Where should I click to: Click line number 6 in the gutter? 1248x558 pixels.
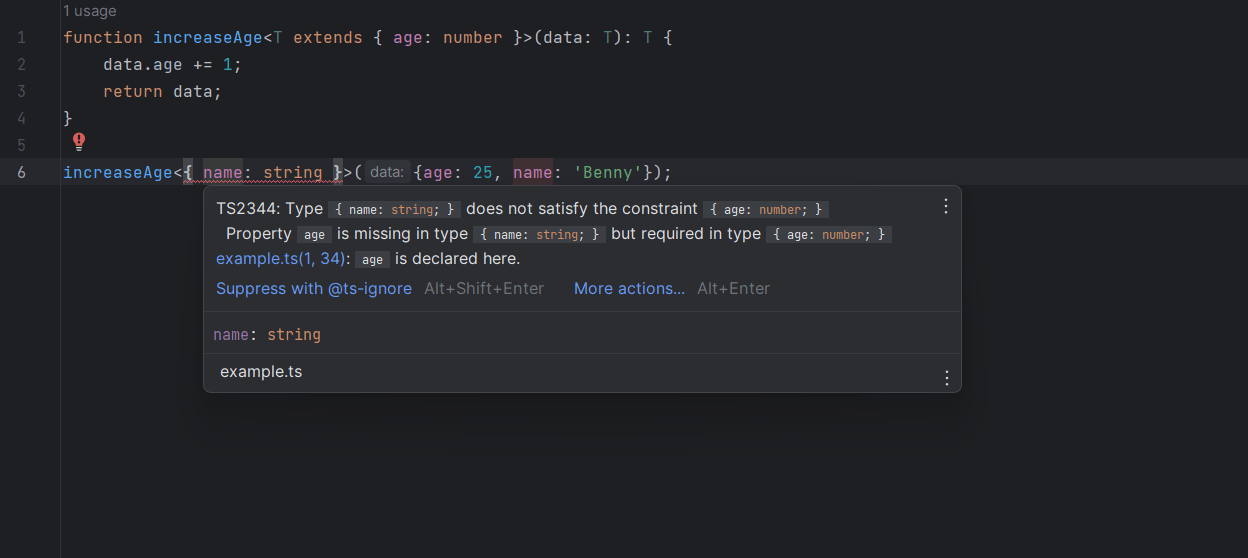(22, 172)
